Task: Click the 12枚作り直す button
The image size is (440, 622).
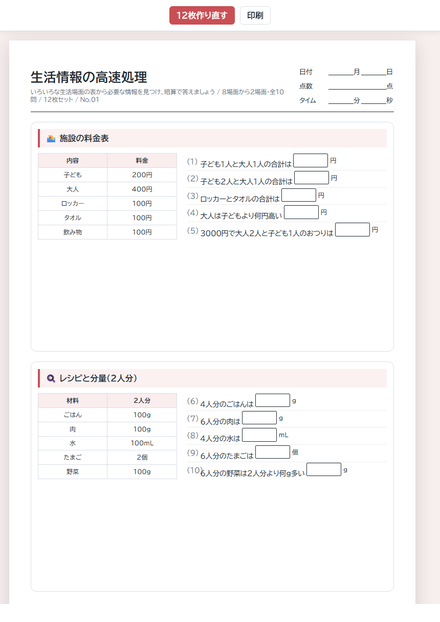Action: click(202, 15)
